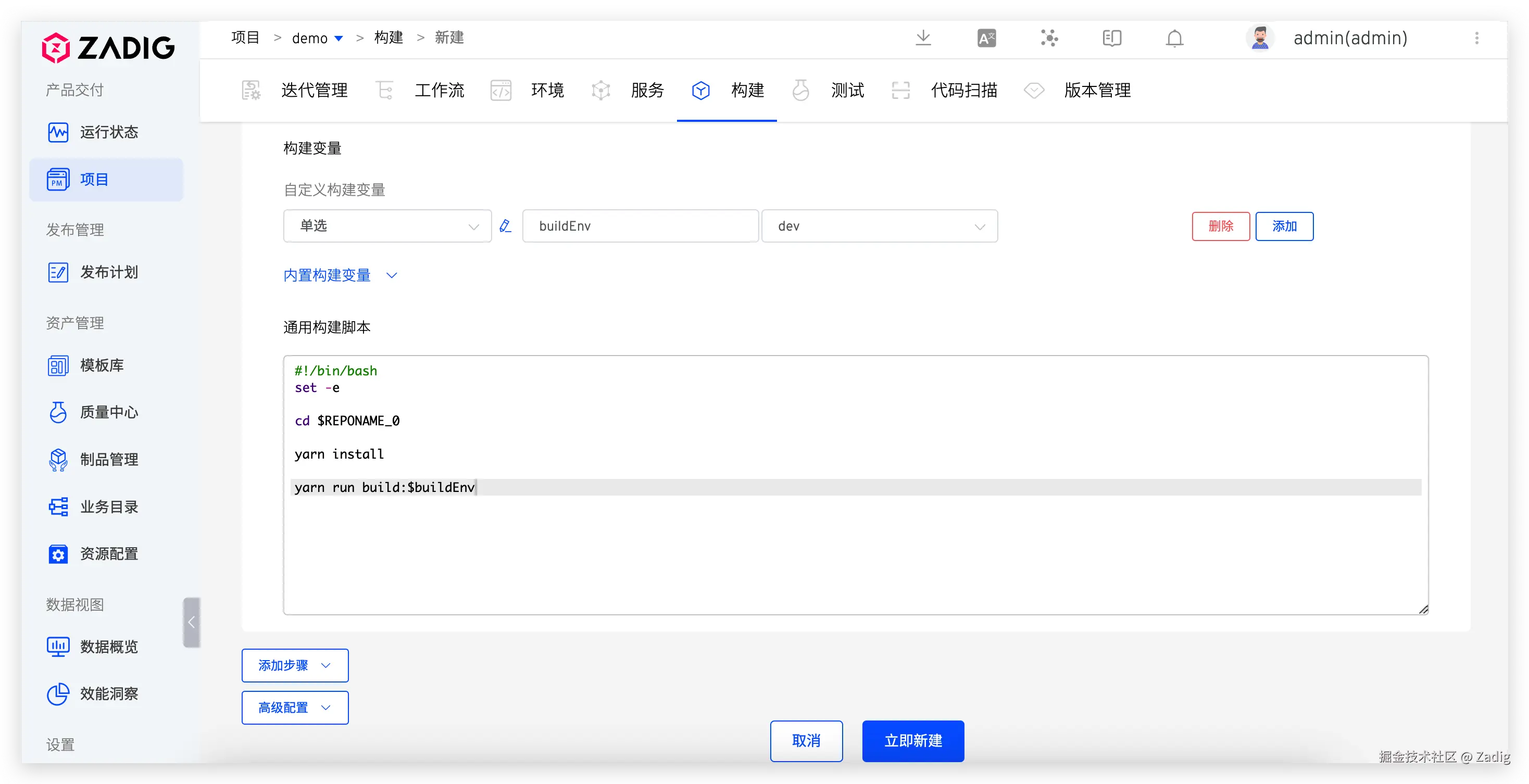The image size is (1529, 784).
Task: Click the 添加 variable button
Action: [x=1284, y=226]
